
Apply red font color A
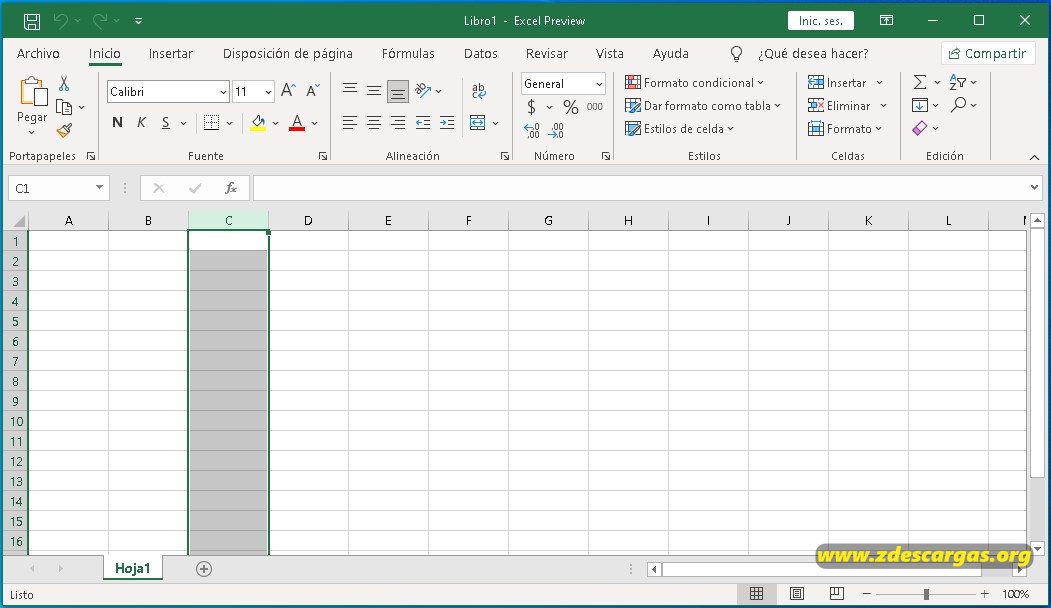click(297, 123)
